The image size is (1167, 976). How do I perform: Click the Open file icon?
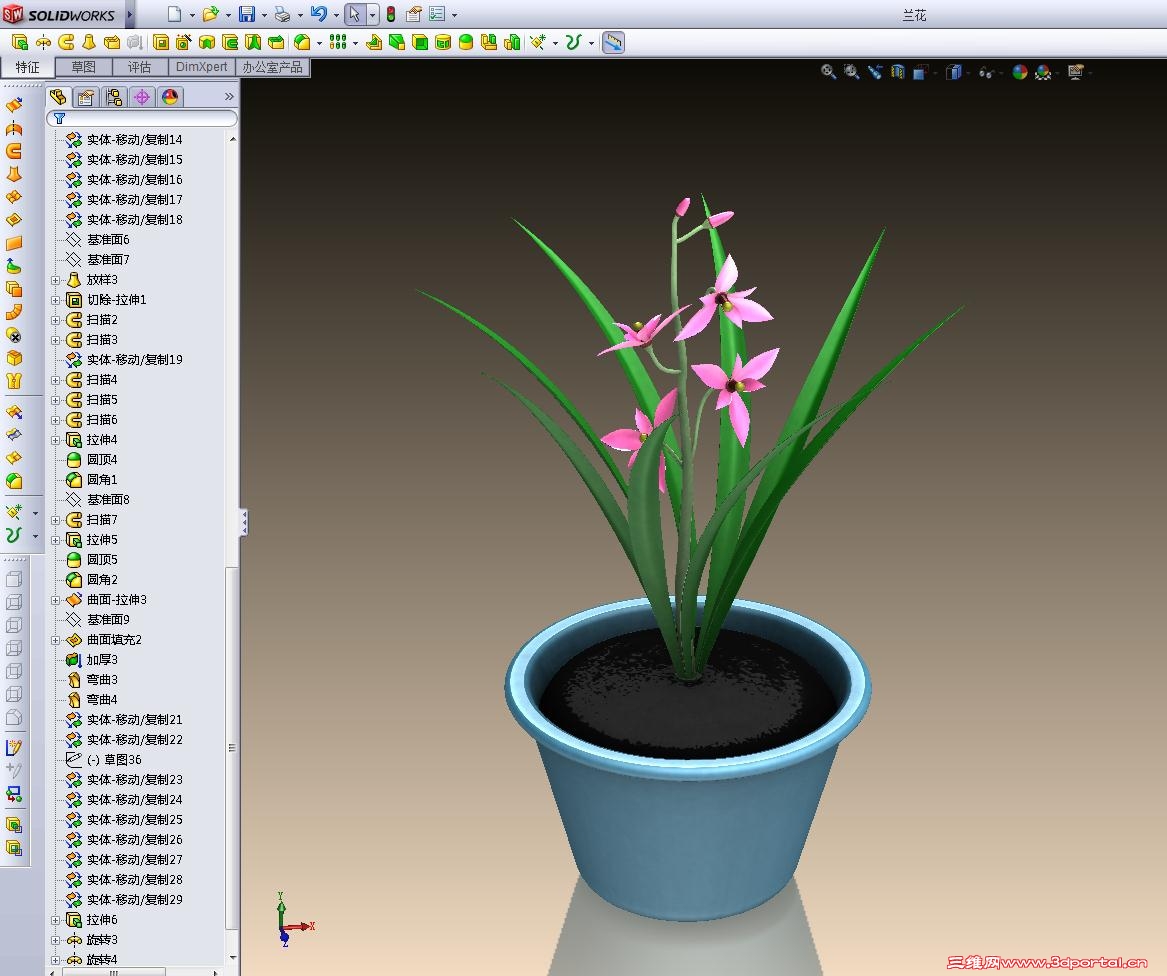[211, 14]
